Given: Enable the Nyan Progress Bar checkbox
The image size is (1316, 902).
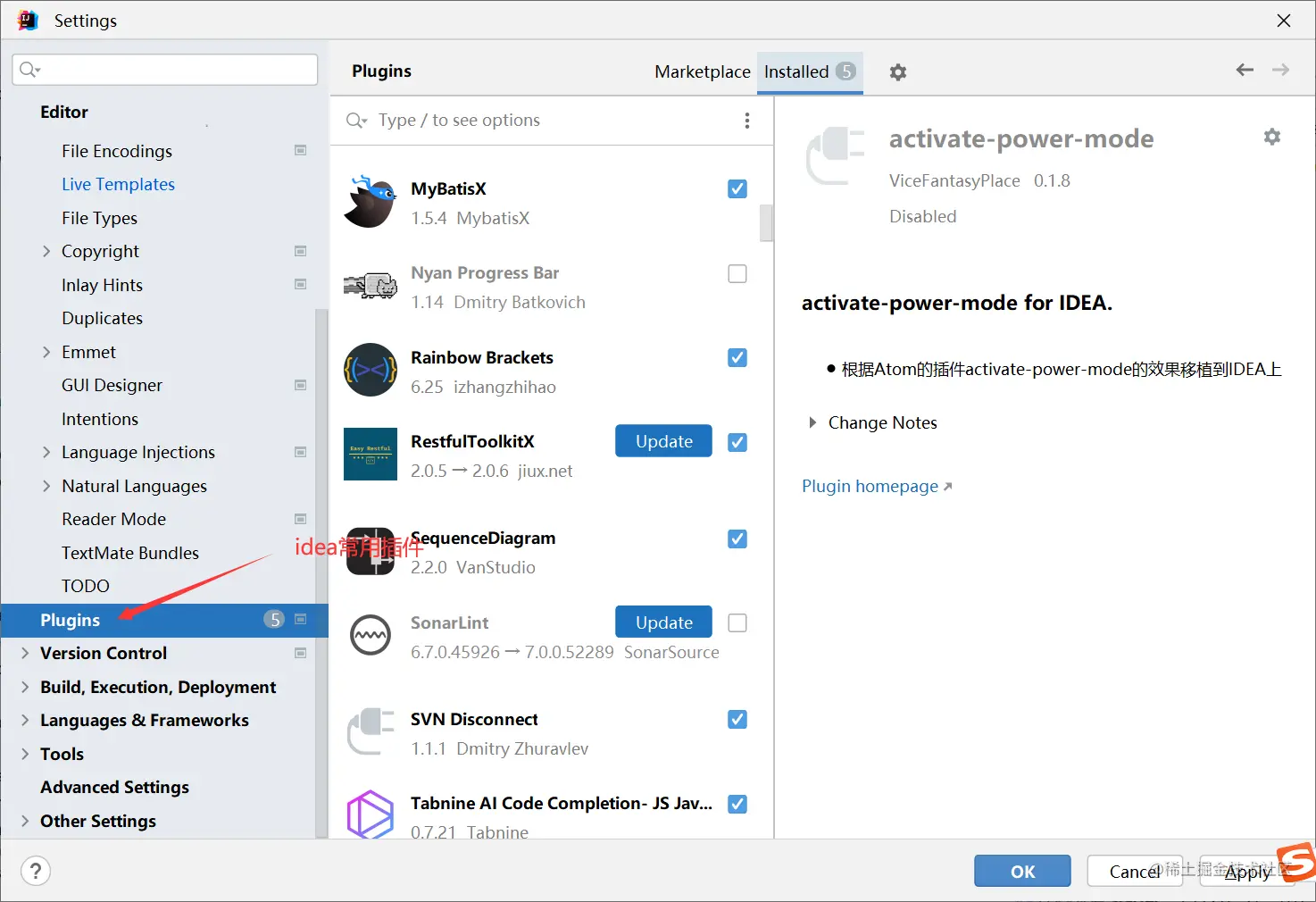Looking at the screenshot, I should coord(737,273).
